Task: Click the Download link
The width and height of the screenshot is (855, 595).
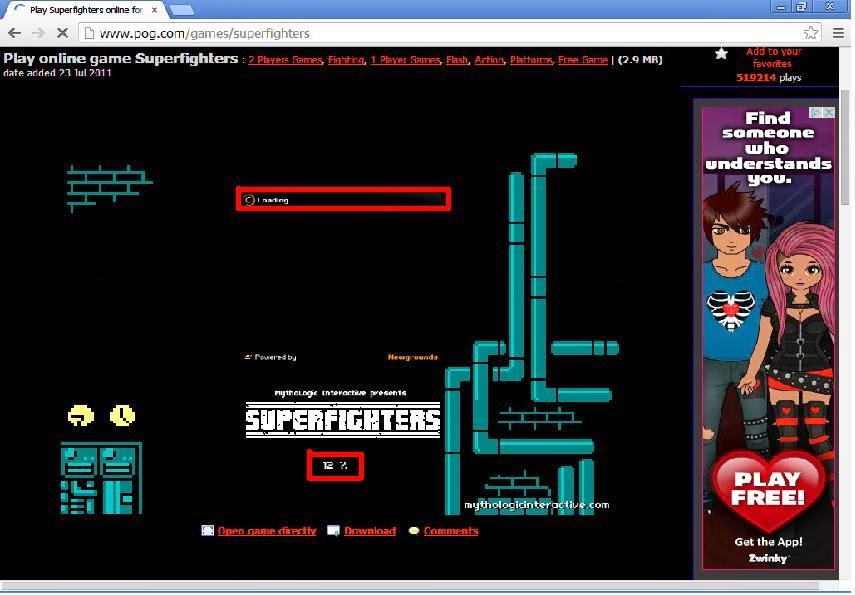Action: coord(370,531)
